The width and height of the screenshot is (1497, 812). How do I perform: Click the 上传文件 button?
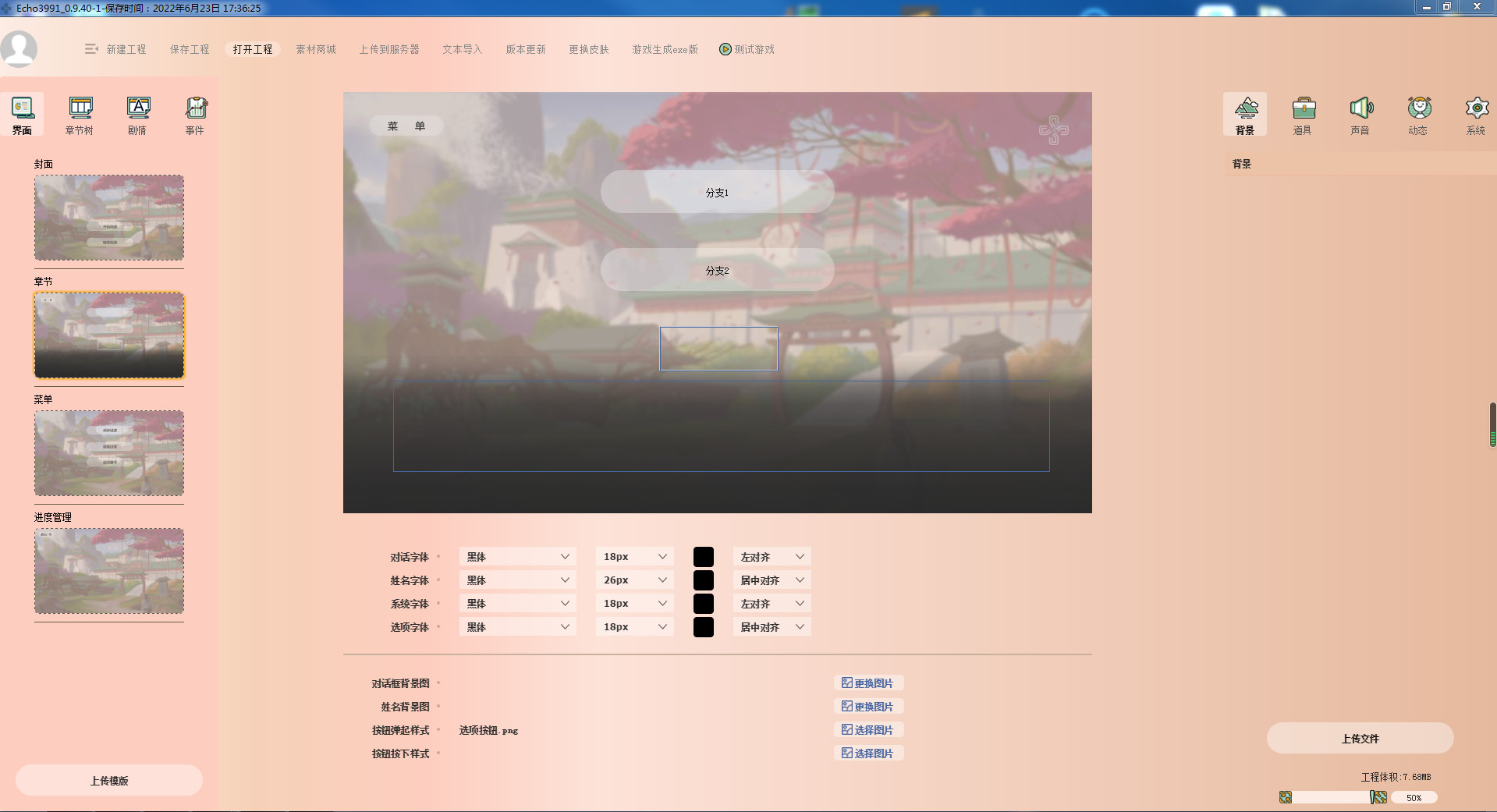[1360, 738]
